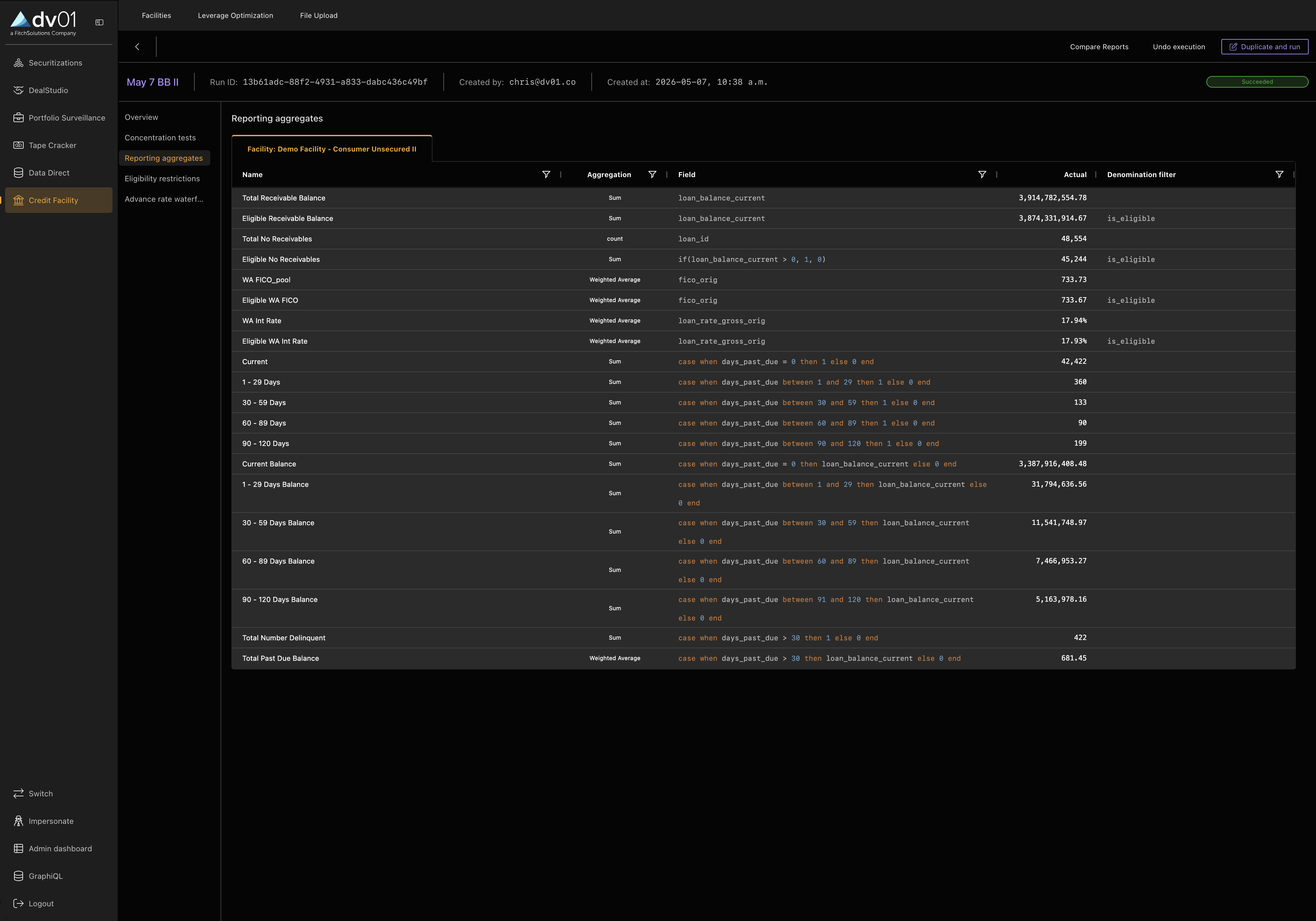Click the May 7 BB II title

tap(152, 82)
